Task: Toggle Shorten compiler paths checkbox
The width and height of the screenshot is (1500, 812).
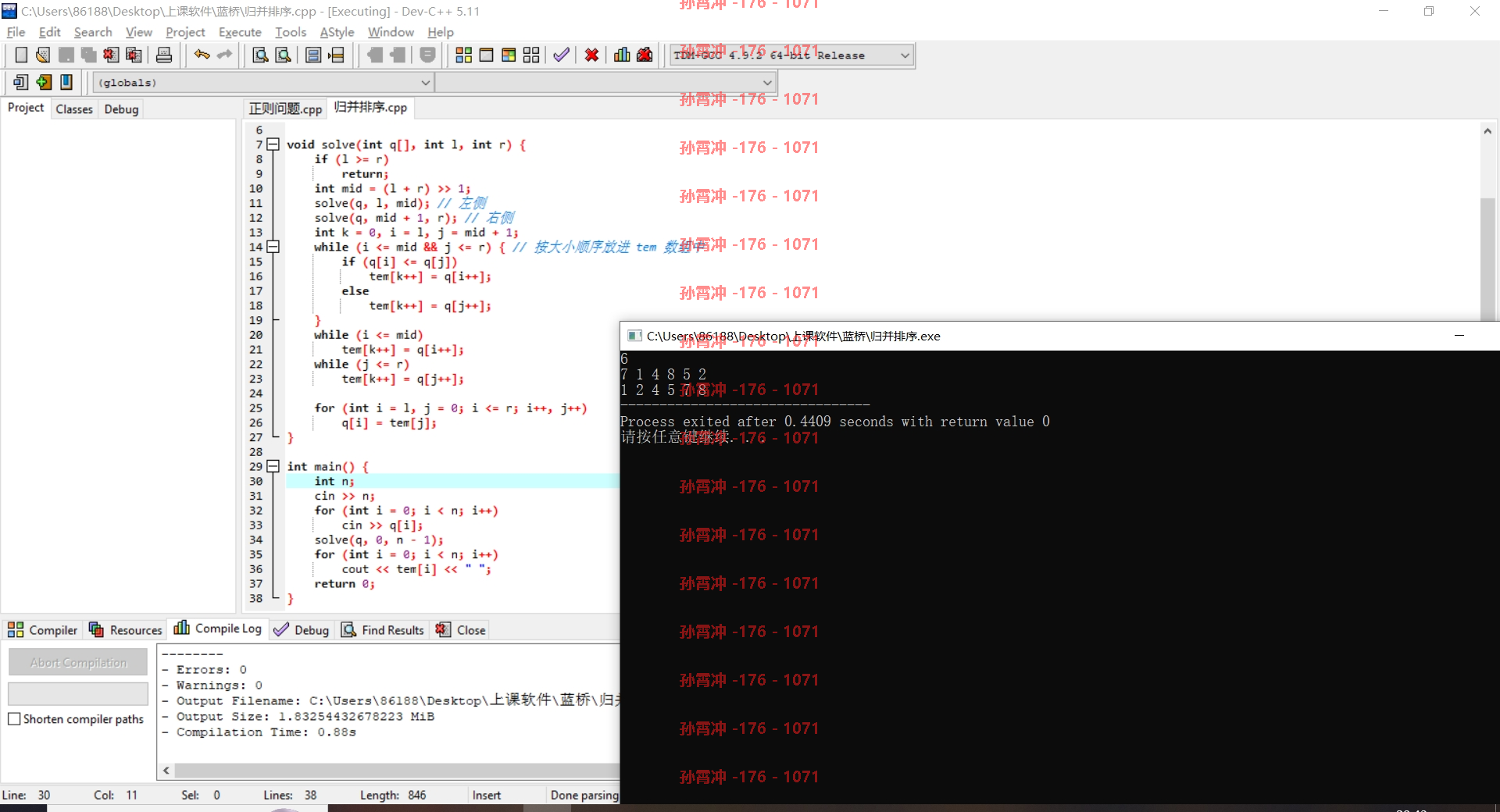Action: pyautogui.click(x=14, y=719)
